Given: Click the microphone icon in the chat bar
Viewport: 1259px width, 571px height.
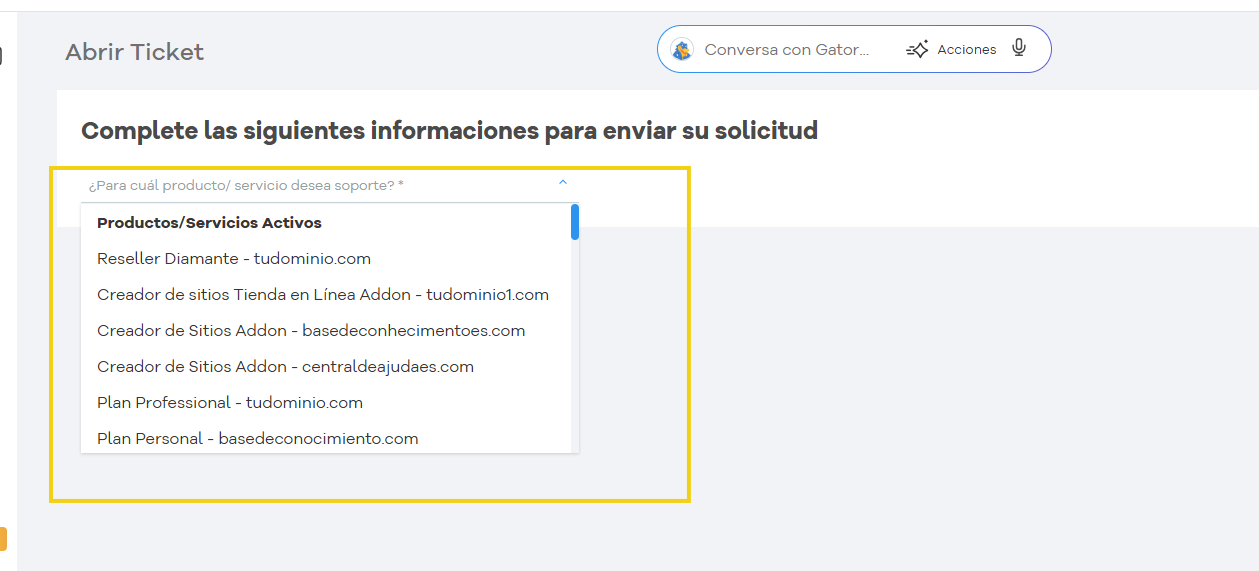Looking at the screenshot, I should pos(1019,48).
